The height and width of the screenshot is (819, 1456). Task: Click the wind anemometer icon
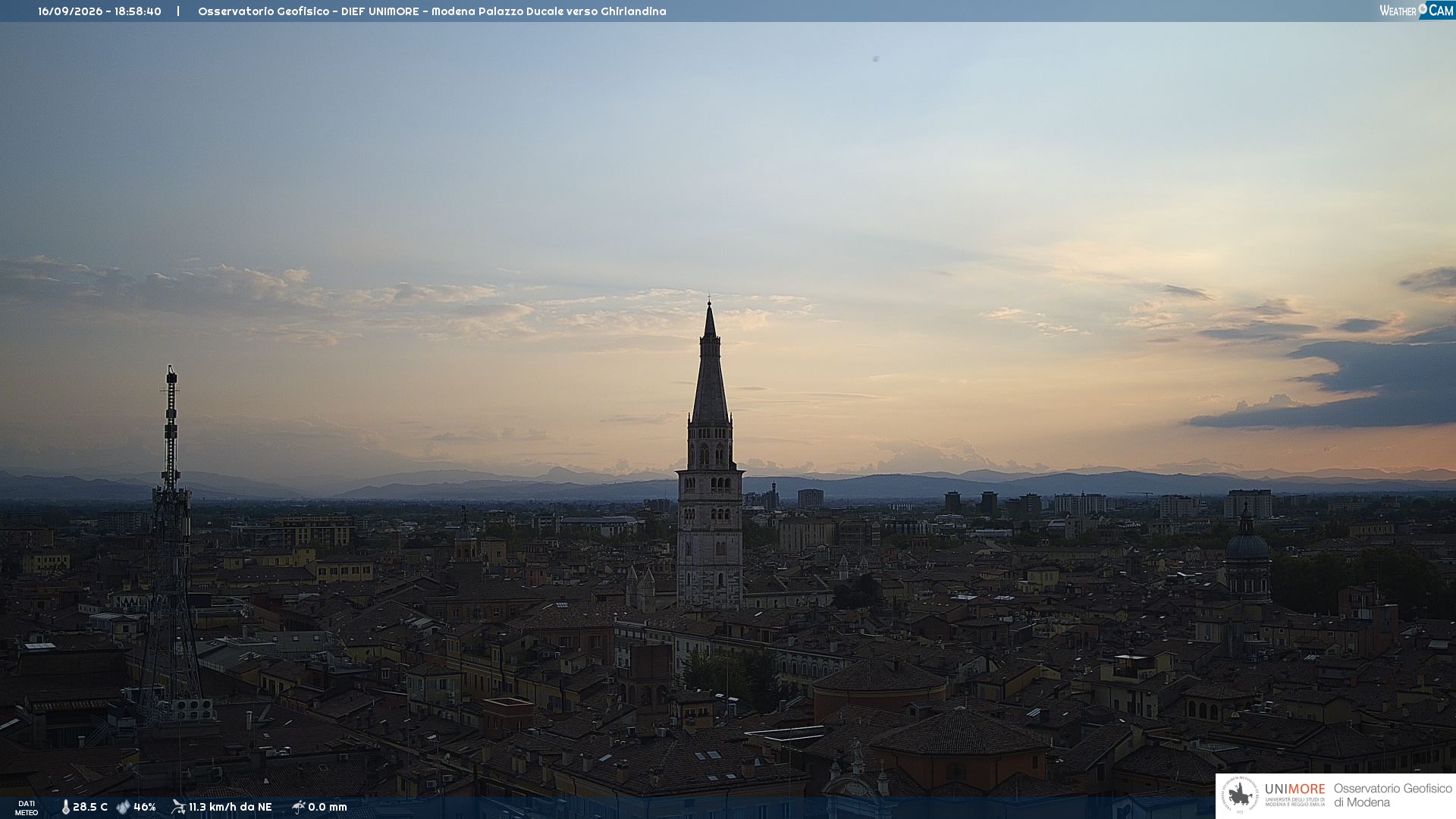178,807
